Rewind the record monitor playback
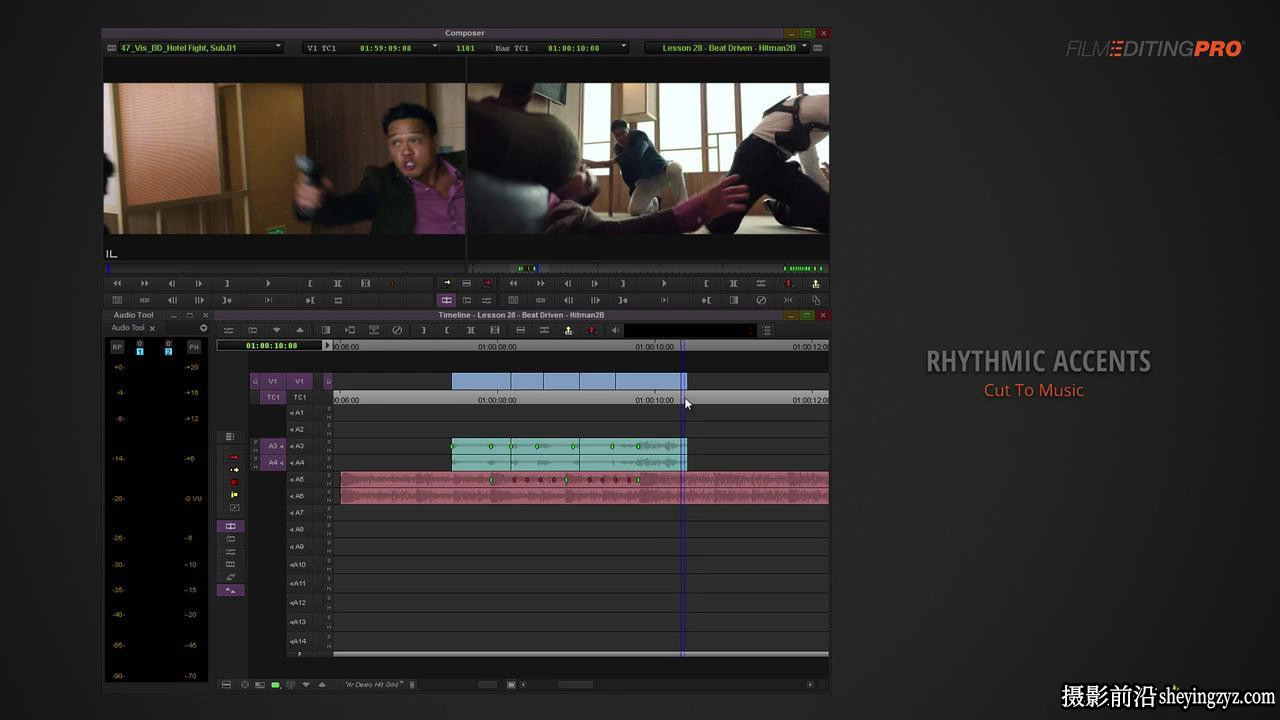The height and width of the screenshot is (720, 1280). coord(513,283)
